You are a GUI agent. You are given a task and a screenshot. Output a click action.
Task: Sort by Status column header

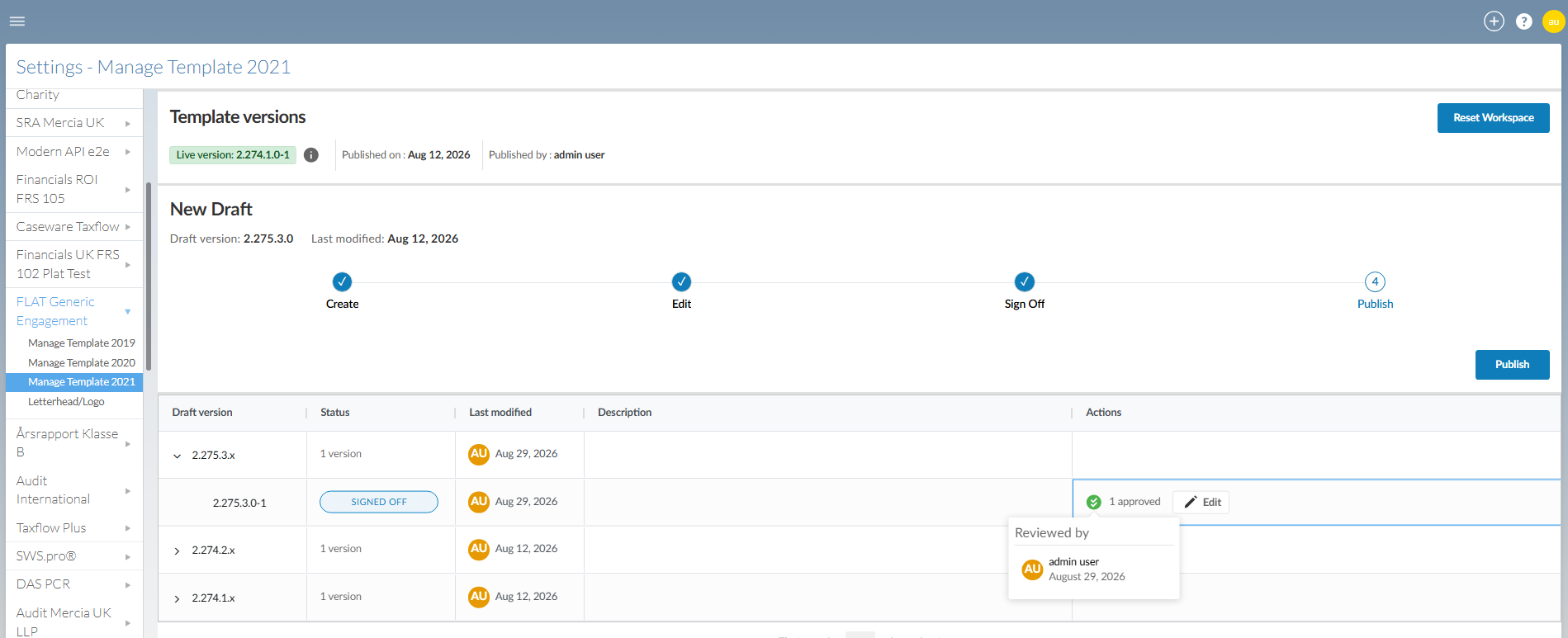click(x=335, y=413)
